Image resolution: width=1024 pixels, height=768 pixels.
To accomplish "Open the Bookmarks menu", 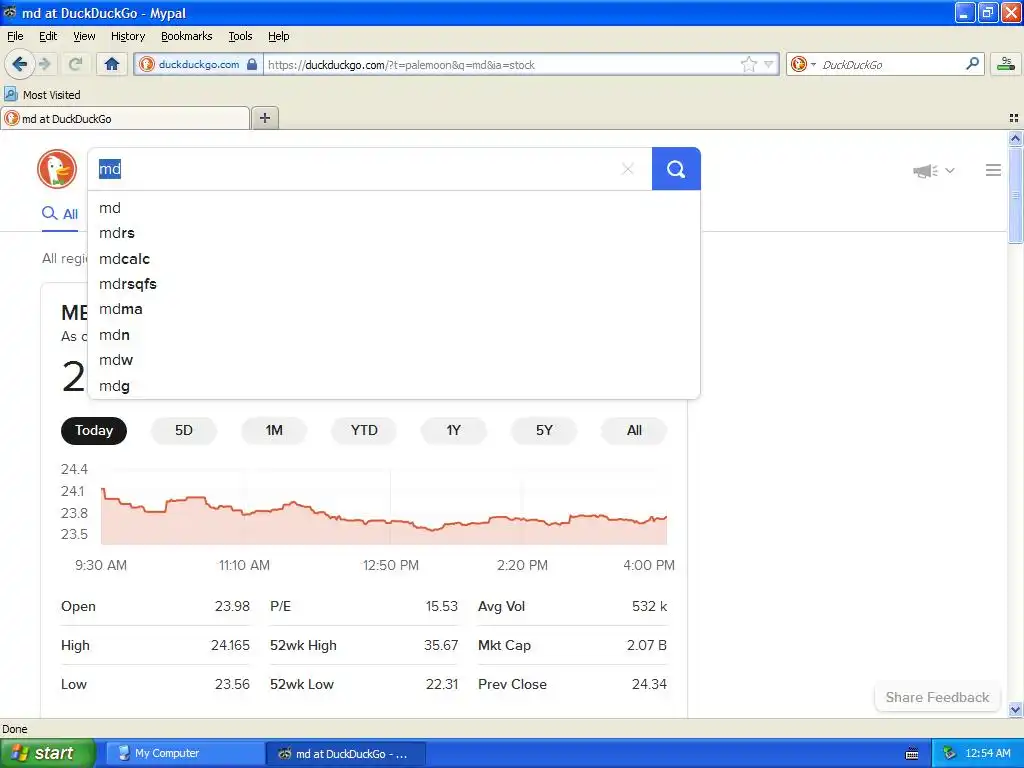I will (187, 36).
